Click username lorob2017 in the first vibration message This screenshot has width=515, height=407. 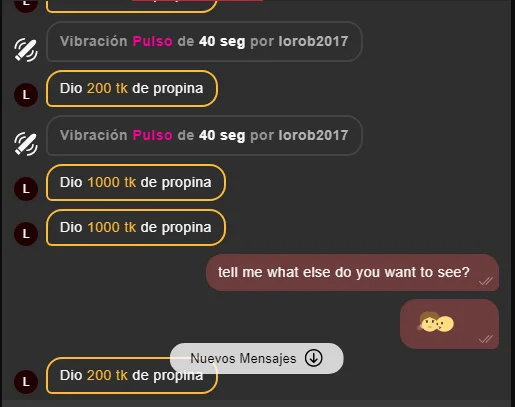[x=313, y=41]
